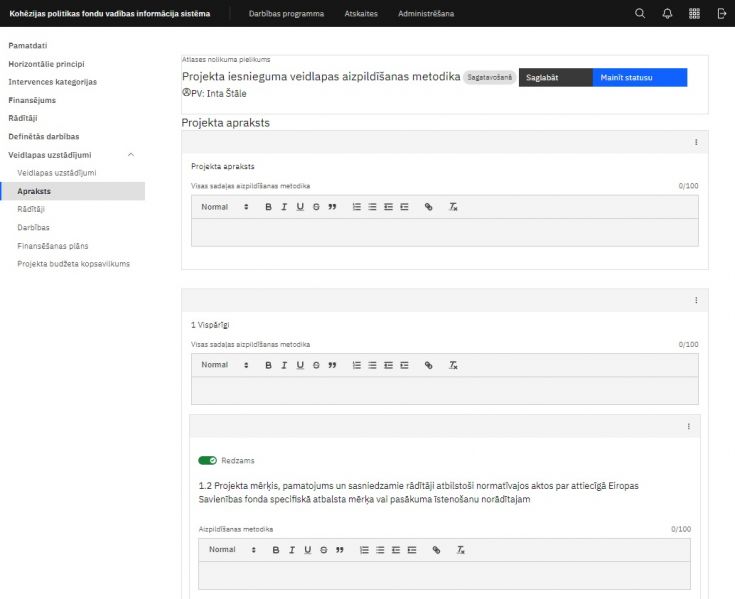Open the apps grid menu
Screen dimensions: 735x599
[694, 14]
